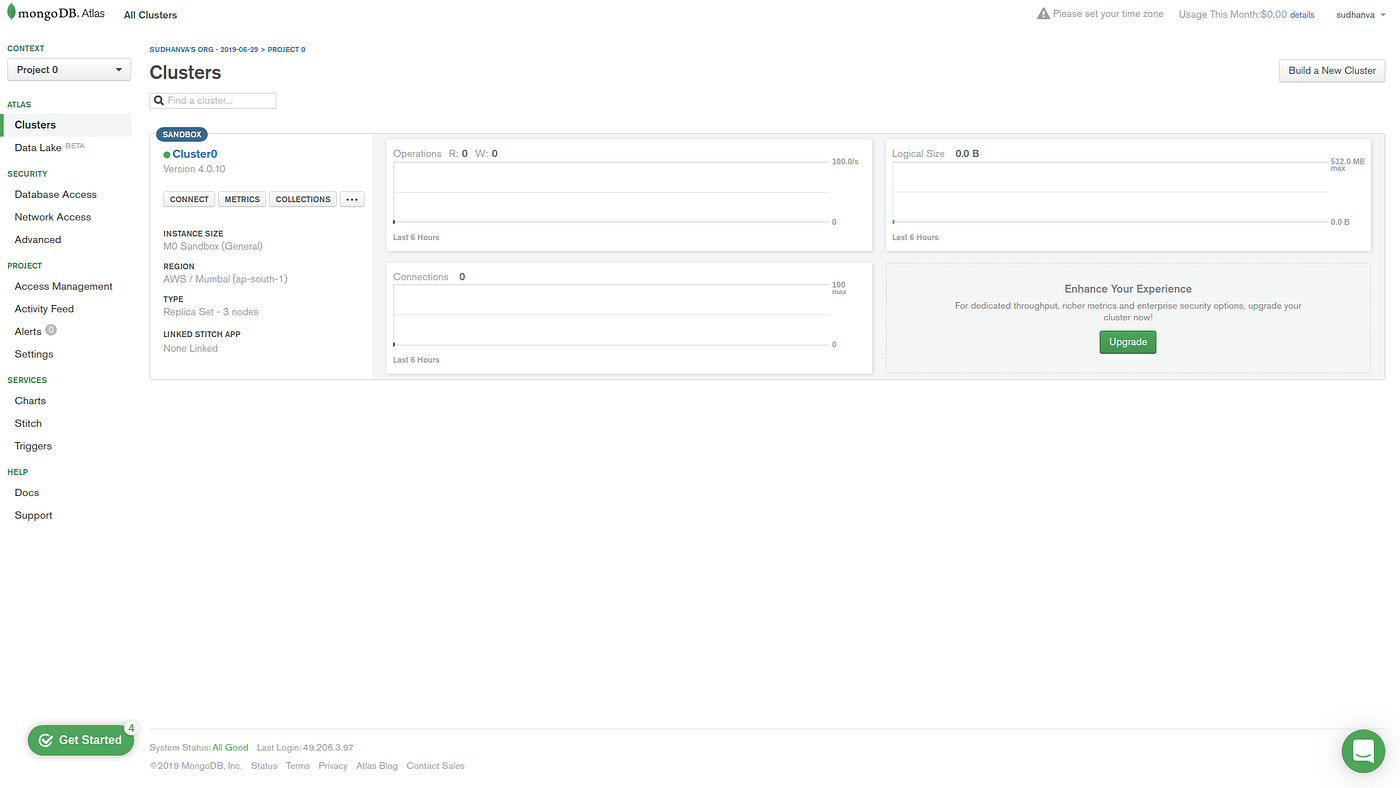The height and width of the screenshot is (788, 1400).
Task: Click inside the Find a cluster field
Action: [215, 99]
